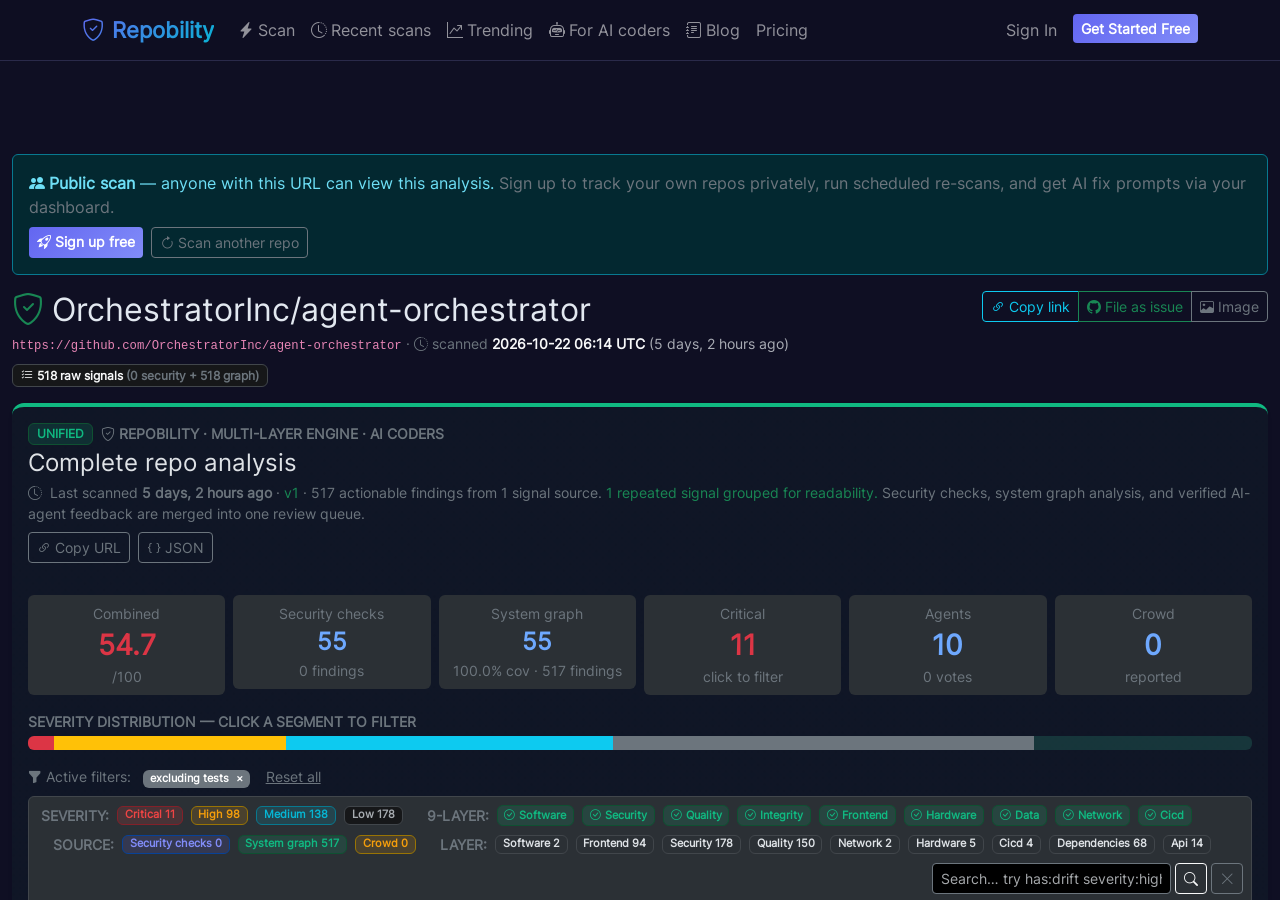Select the blue medium severity segment

pyautogui.click(x=449, y=743)
